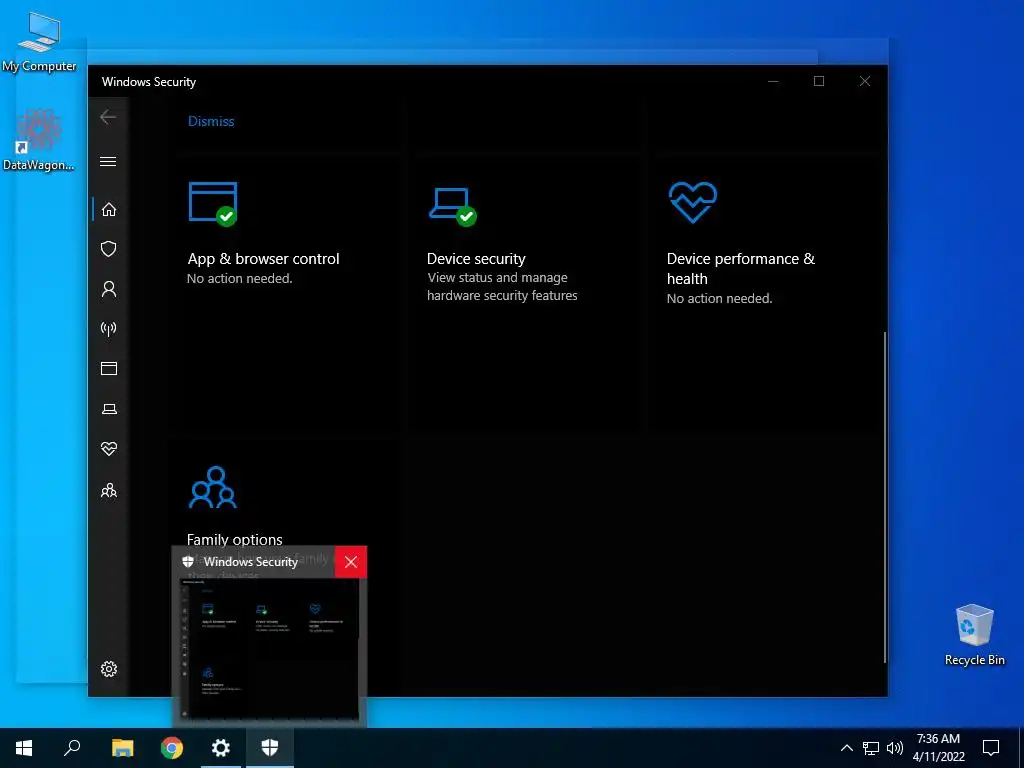Open taskbar search magnifier
Viewport: 1024px width, 768px height.
72,748
